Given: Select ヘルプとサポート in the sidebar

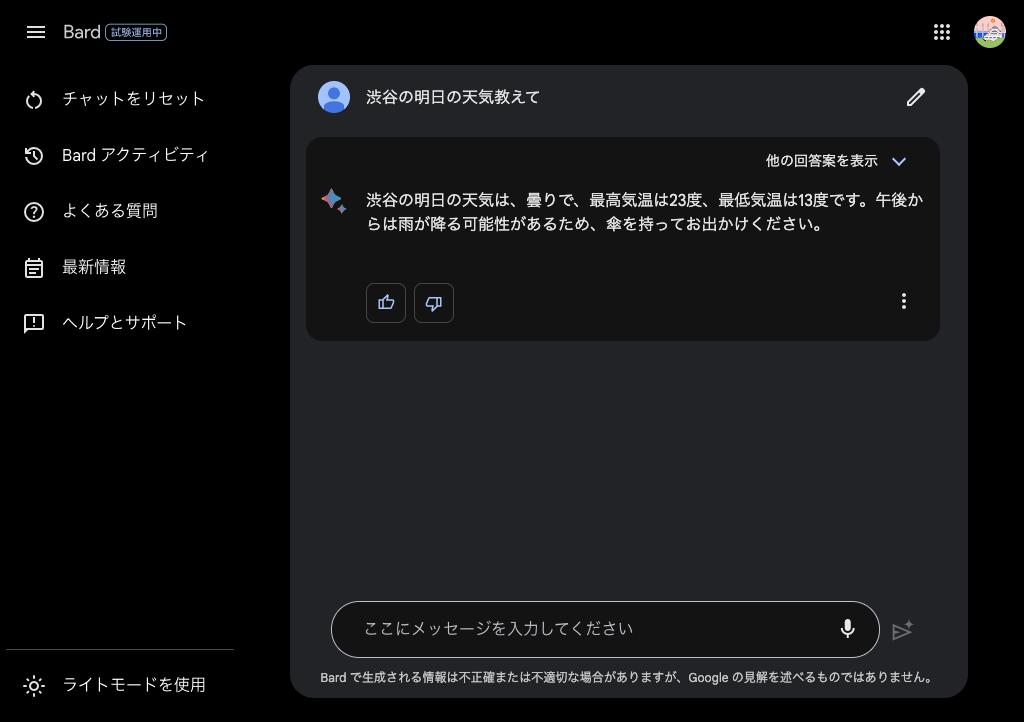Looking at the screenshot, I should tap(124, 323).
